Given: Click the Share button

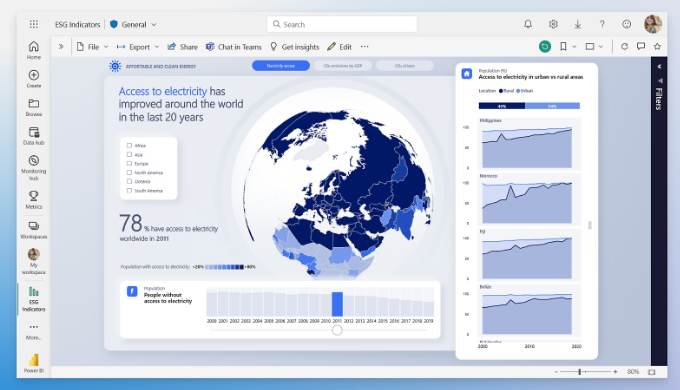Looking at the screenshot, I should [x=183, y=47].
